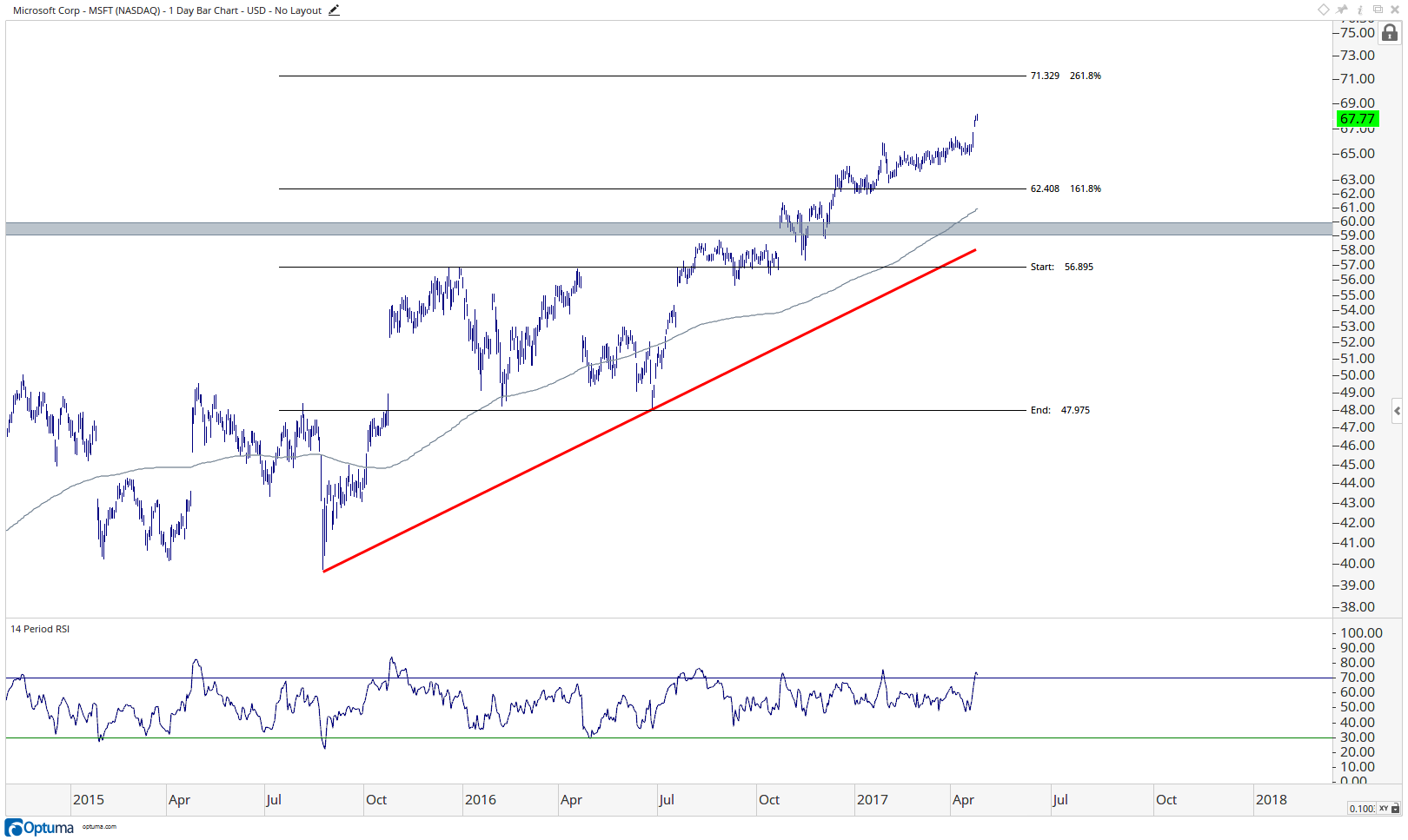Click the 75.00 price axis label
1408x840 pixels.
[x=1358, y=33]
